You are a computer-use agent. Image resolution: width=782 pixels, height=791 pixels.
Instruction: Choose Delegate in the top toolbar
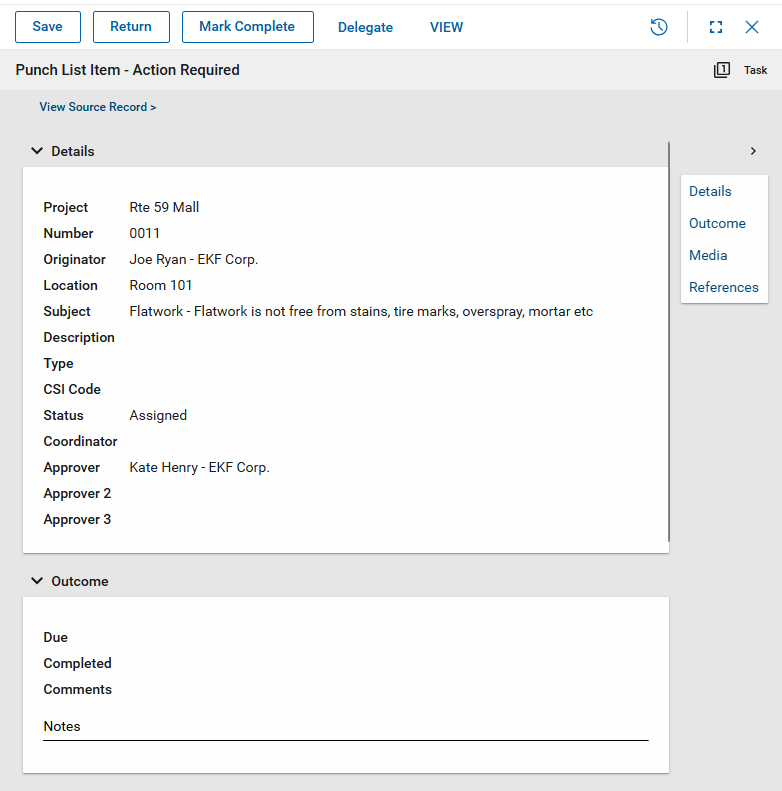[365, 27]
